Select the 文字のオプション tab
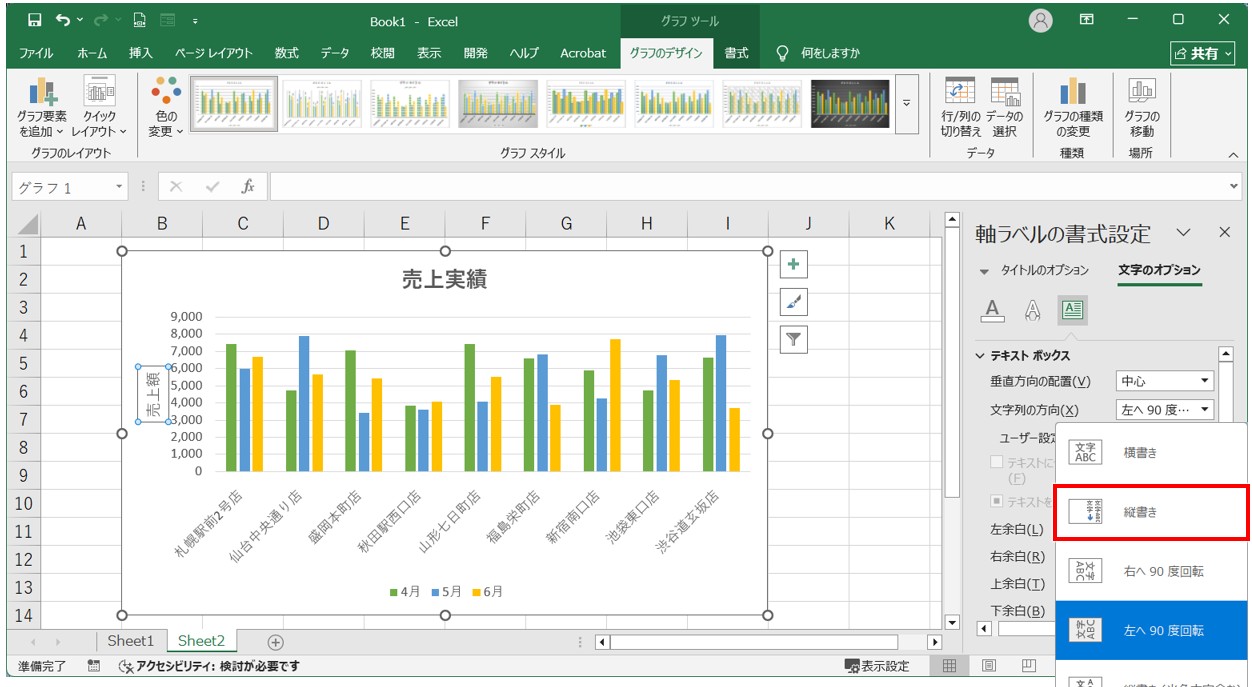The image size is (1252, 687). pos(1159,270)
